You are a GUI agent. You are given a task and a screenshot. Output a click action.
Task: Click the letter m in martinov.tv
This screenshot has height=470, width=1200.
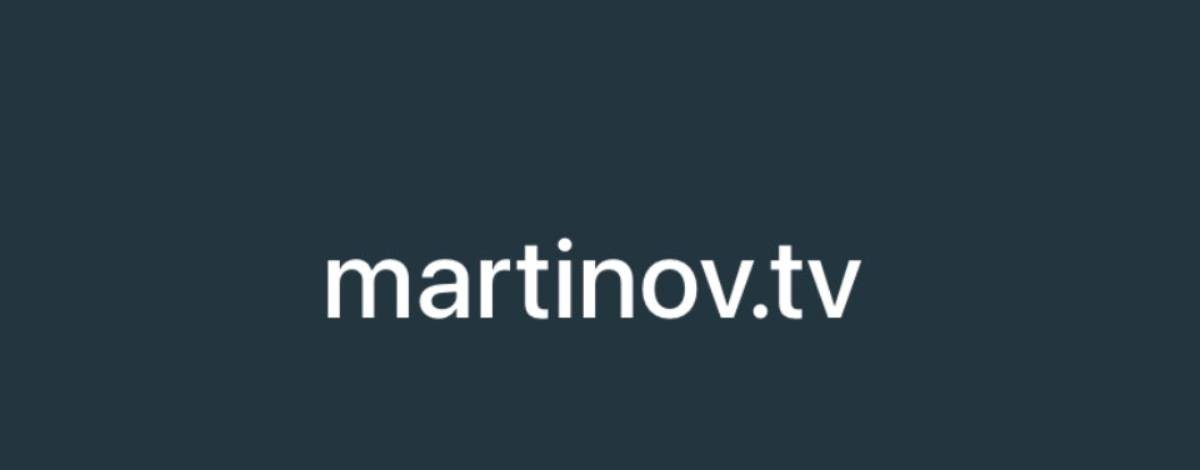coord(364,288)
